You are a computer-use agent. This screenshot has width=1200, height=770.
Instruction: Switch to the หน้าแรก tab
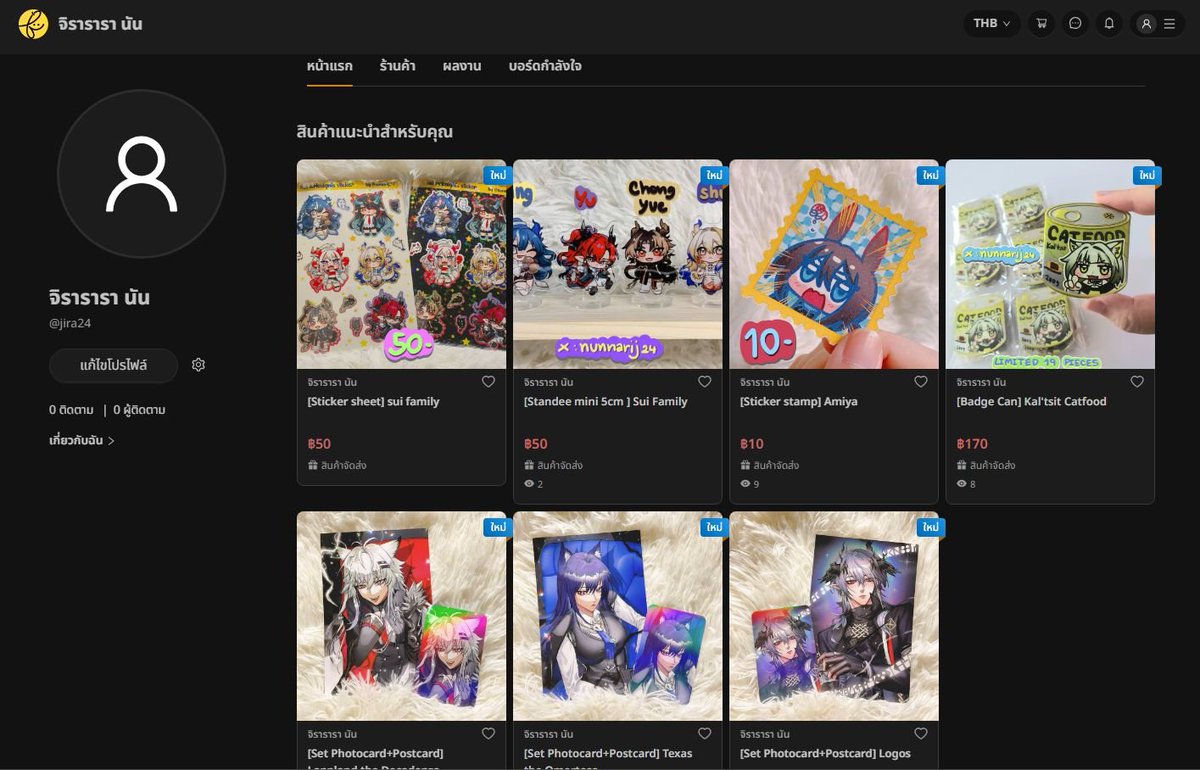[330, 66]
